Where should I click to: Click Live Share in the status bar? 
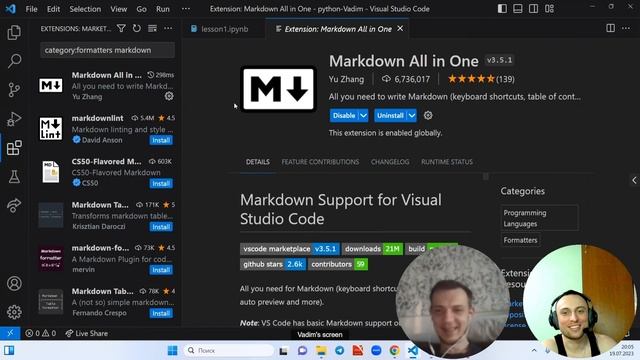(x=87, y=333)
